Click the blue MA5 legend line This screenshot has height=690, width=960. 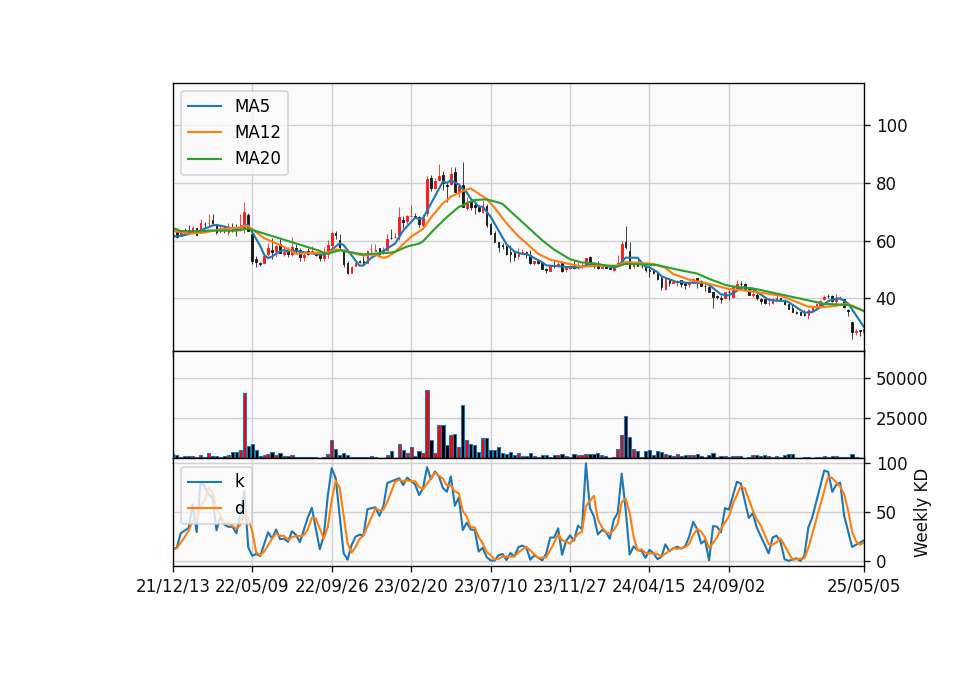(x=204, y=107)
